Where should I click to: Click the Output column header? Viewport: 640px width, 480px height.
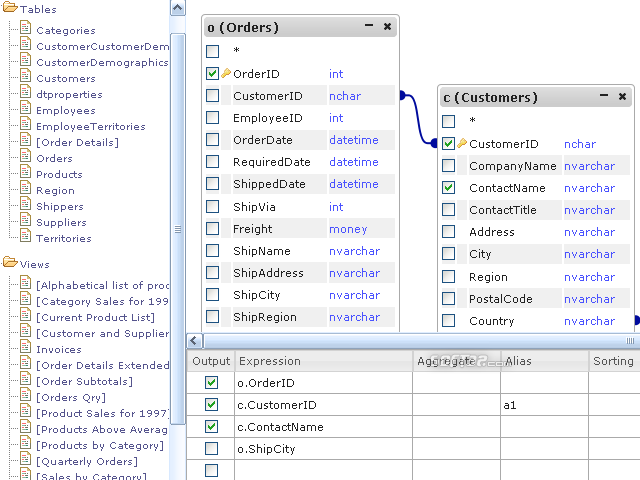211,361
